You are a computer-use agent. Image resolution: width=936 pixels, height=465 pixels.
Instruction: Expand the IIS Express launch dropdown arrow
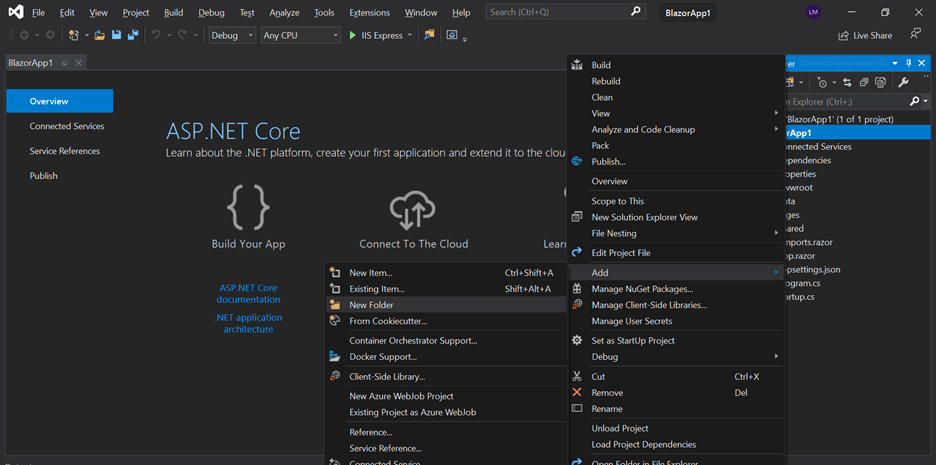click(410, 35)
